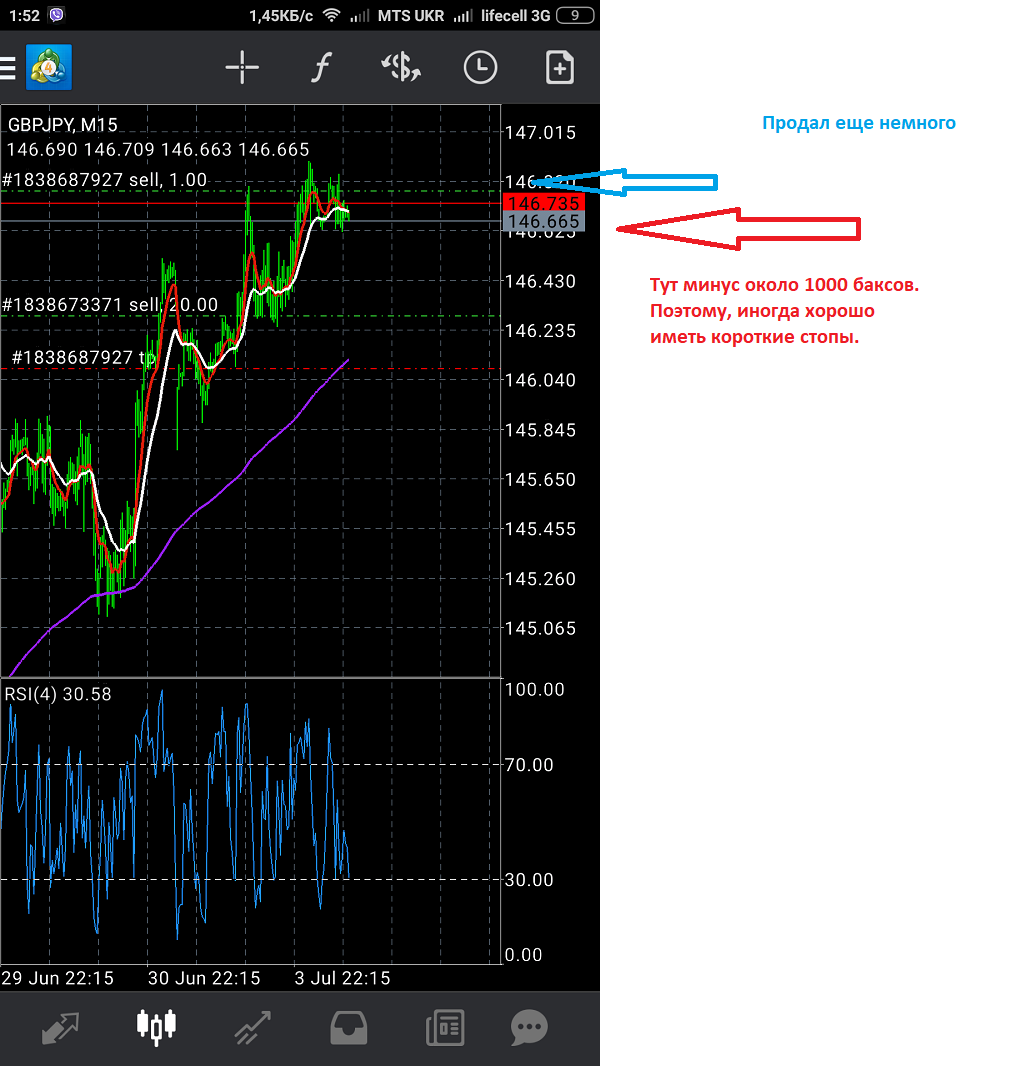The width and height of the screenshot is (1030, 1066).
Task: Open the History inbox tab
Action: [349, 1027]
